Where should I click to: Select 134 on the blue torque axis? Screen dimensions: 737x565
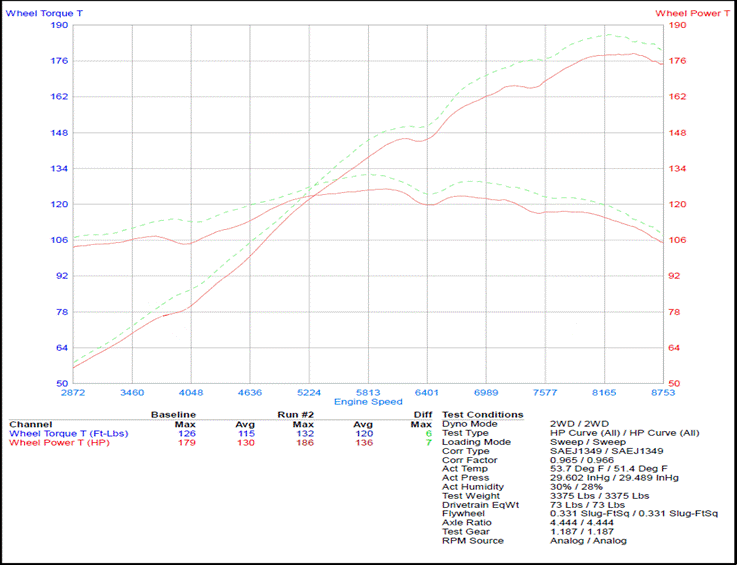point(59,168)
